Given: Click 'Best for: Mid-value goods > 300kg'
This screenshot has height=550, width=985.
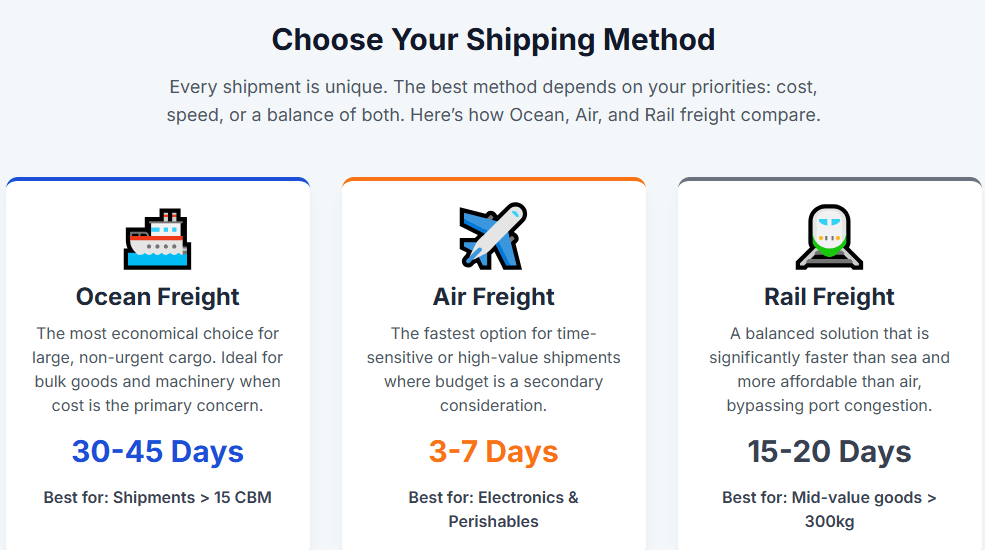Looking at the screenshot, I should click(x=829, y=509).
